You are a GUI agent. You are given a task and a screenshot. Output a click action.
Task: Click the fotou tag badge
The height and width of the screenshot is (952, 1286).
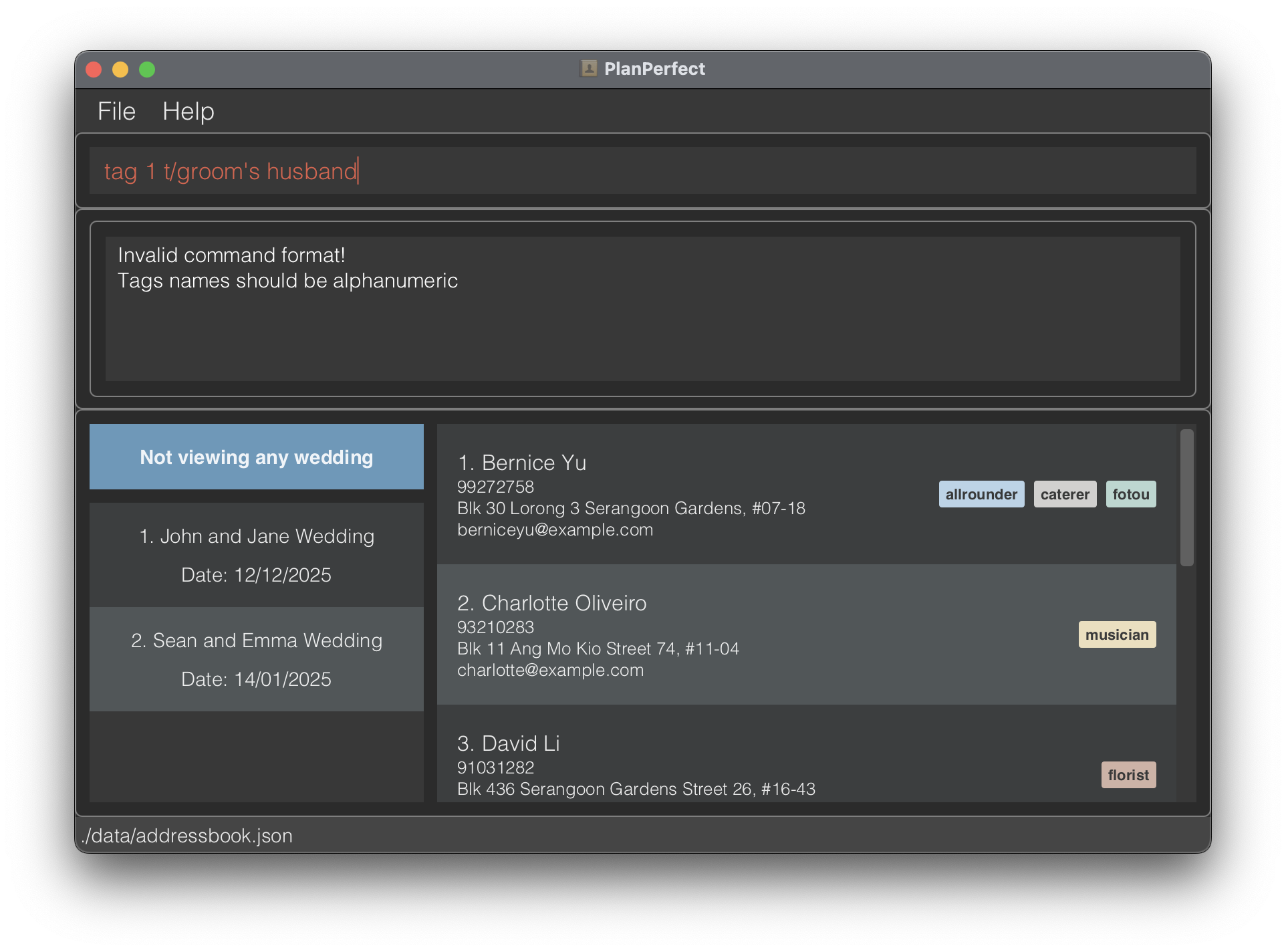(1130, 494)
